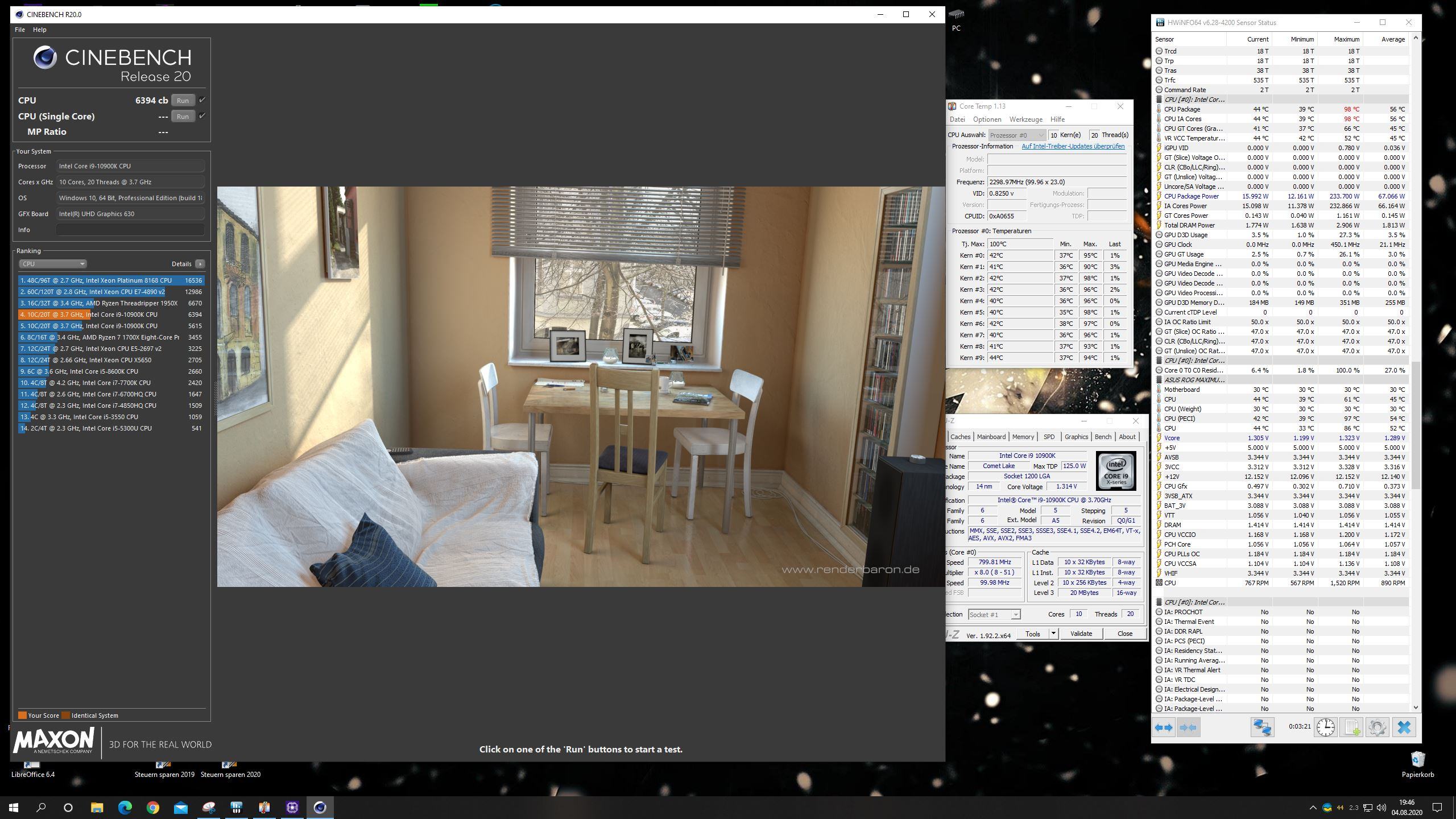This screenshot has height=819, width=1456.
Task: Click HWiNFO clock reset timer icon
Action: pyautogui.click(x=1326, y=727)
